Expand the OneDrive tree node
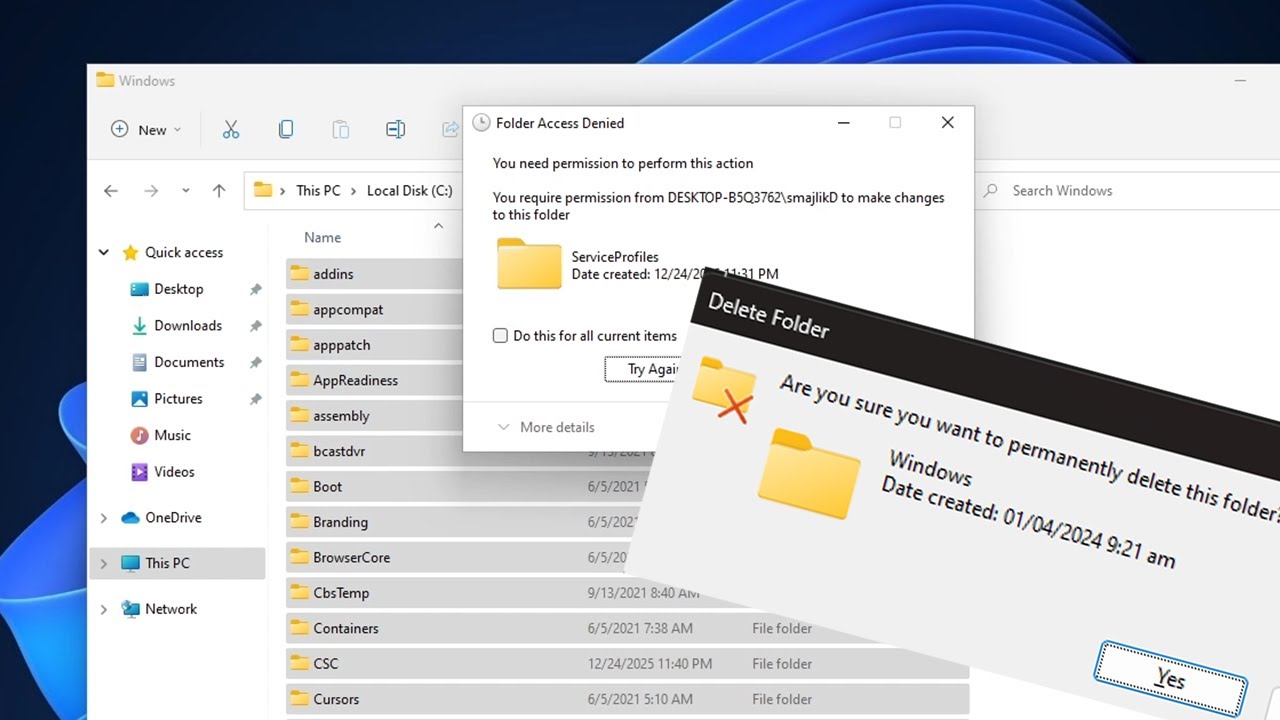Viewport: 1280px width, 720px height. tap(104, 518)
